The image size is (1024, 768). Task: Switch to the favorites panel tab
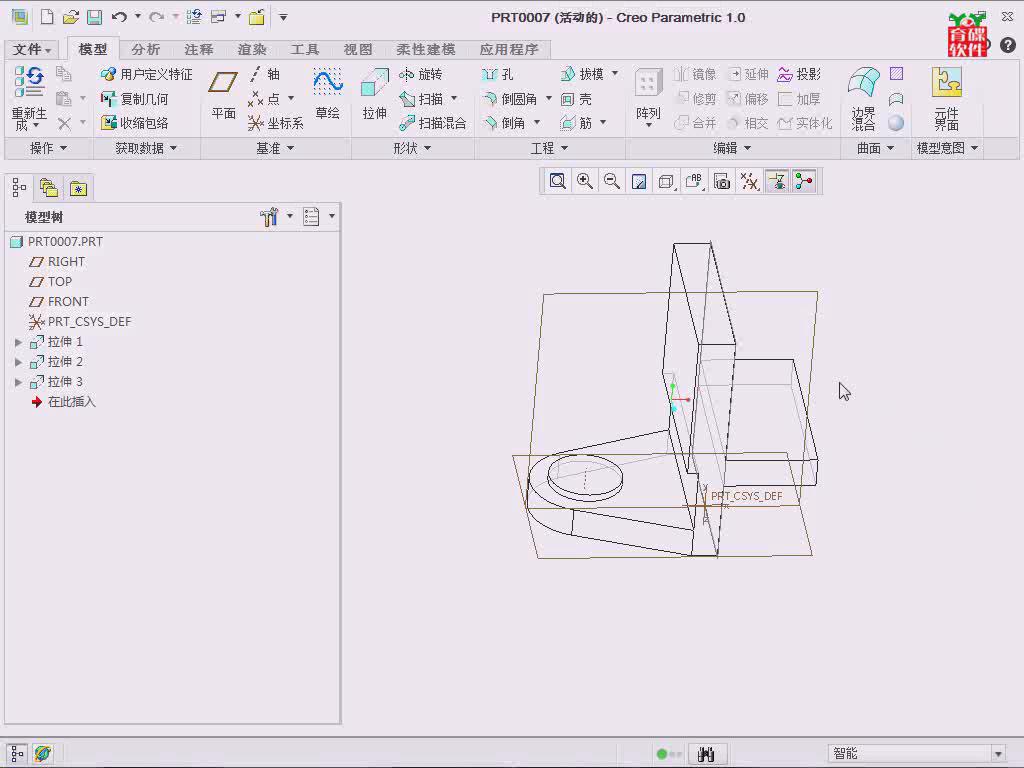[78, 189]
